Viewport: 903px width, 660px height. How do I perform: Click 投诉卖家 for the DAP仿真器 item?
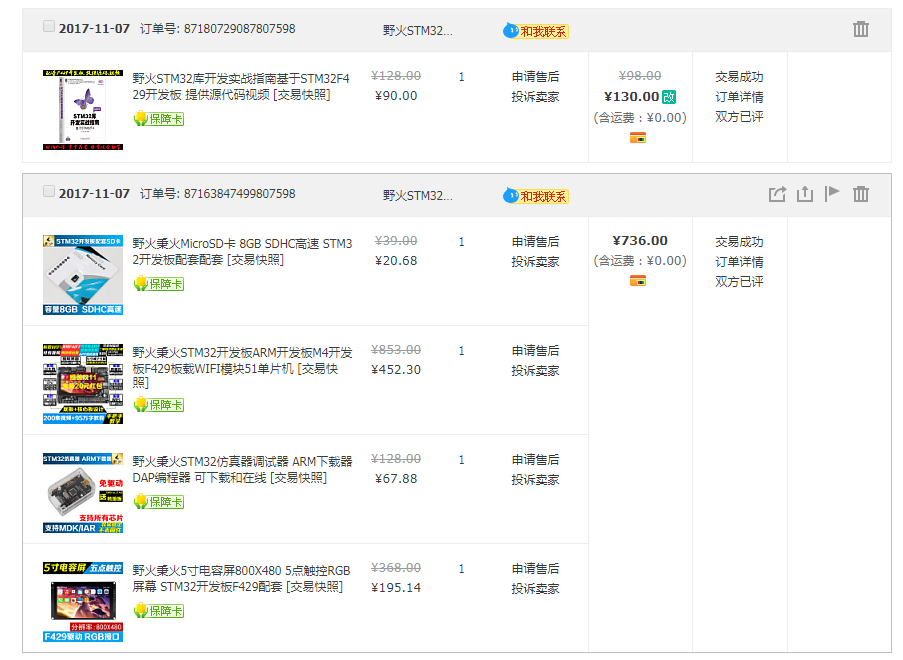pyautogui.click(x=535, y=480)
